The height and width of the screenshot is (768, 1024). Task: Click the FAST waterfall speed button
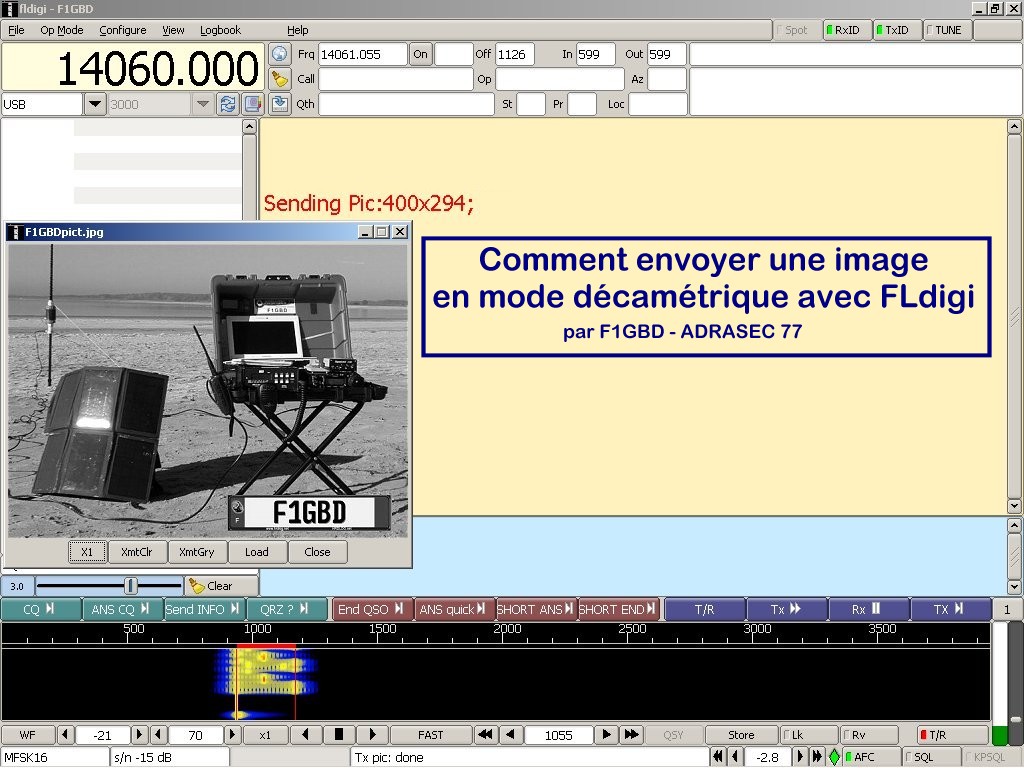(430, 735)
